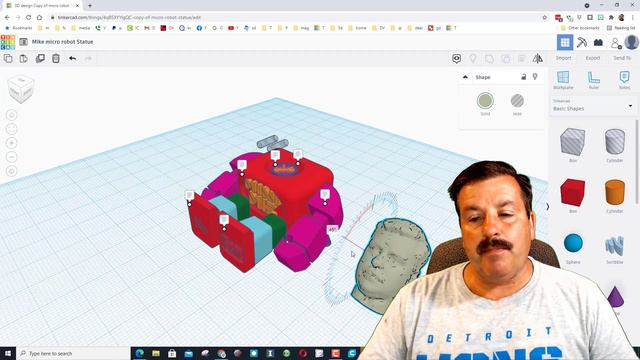The width and height of the screenshot is (640, 360).
Task: Click the Show all eye icon
Action: coord(456,58)
